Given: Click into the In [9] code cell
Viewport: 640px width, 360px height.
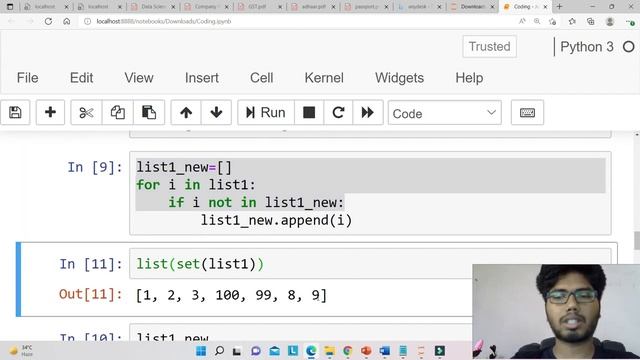Looking at the screenshot, I should coord(370,193).
